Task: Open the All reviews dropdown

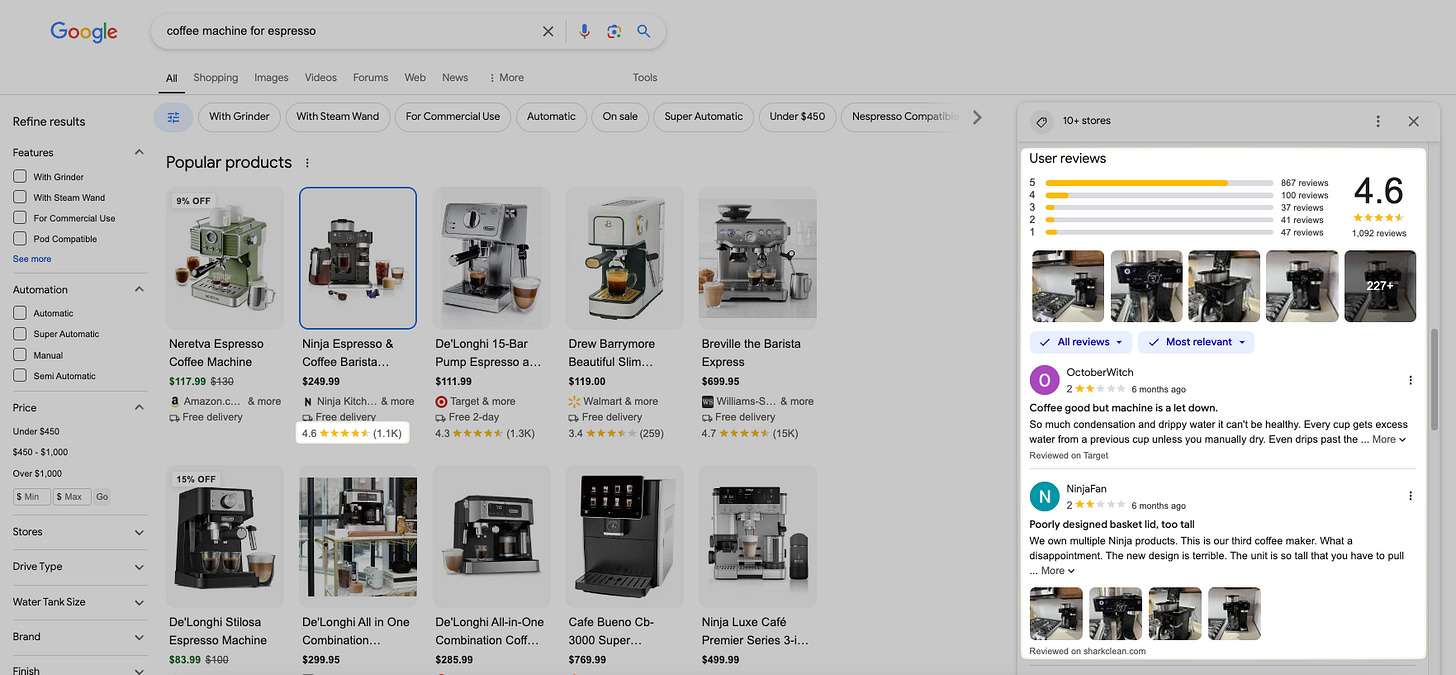Action: pyautogui.click(x=1081, y=342)
